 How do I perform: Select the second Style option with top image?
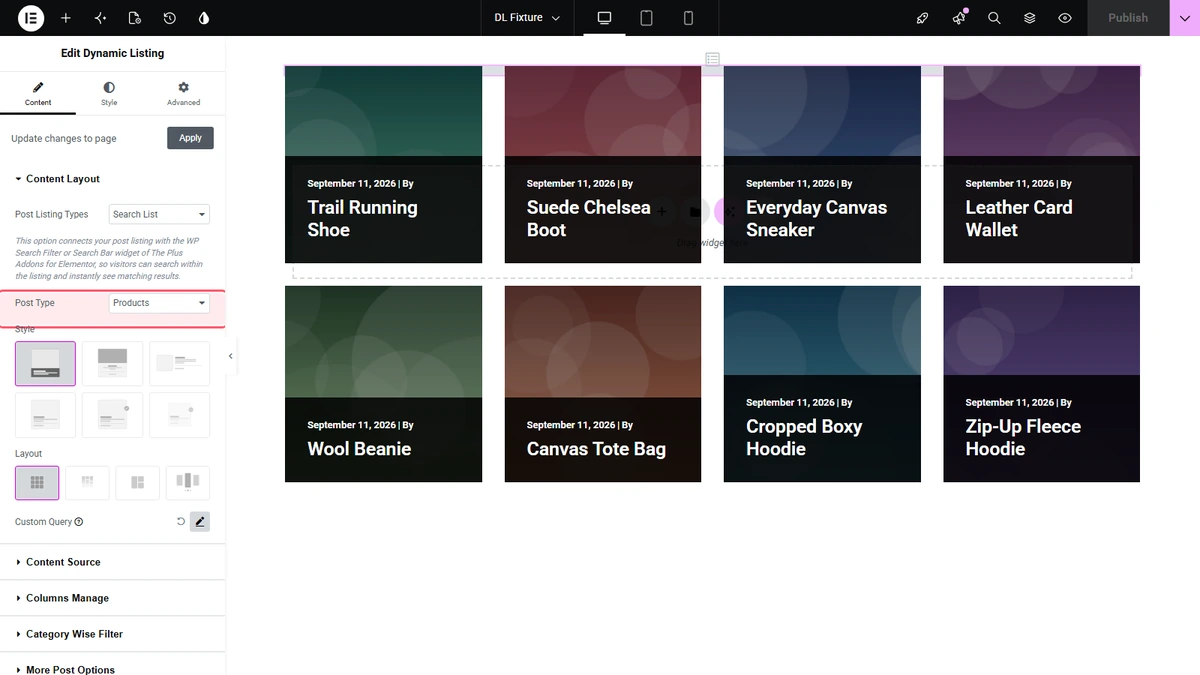pos(112,363)
